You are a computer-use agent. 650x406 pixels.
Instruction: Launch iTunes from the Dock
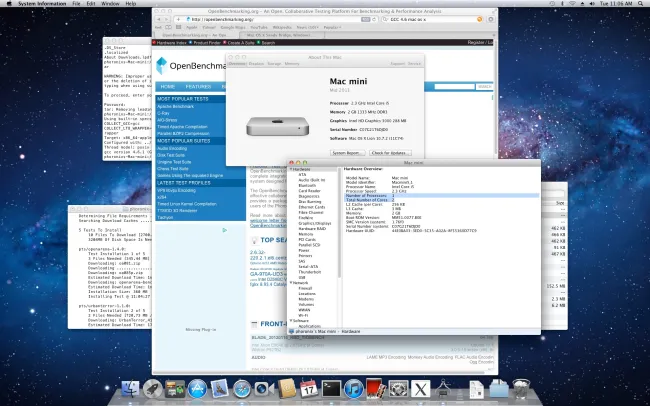(x=354, y=389)
